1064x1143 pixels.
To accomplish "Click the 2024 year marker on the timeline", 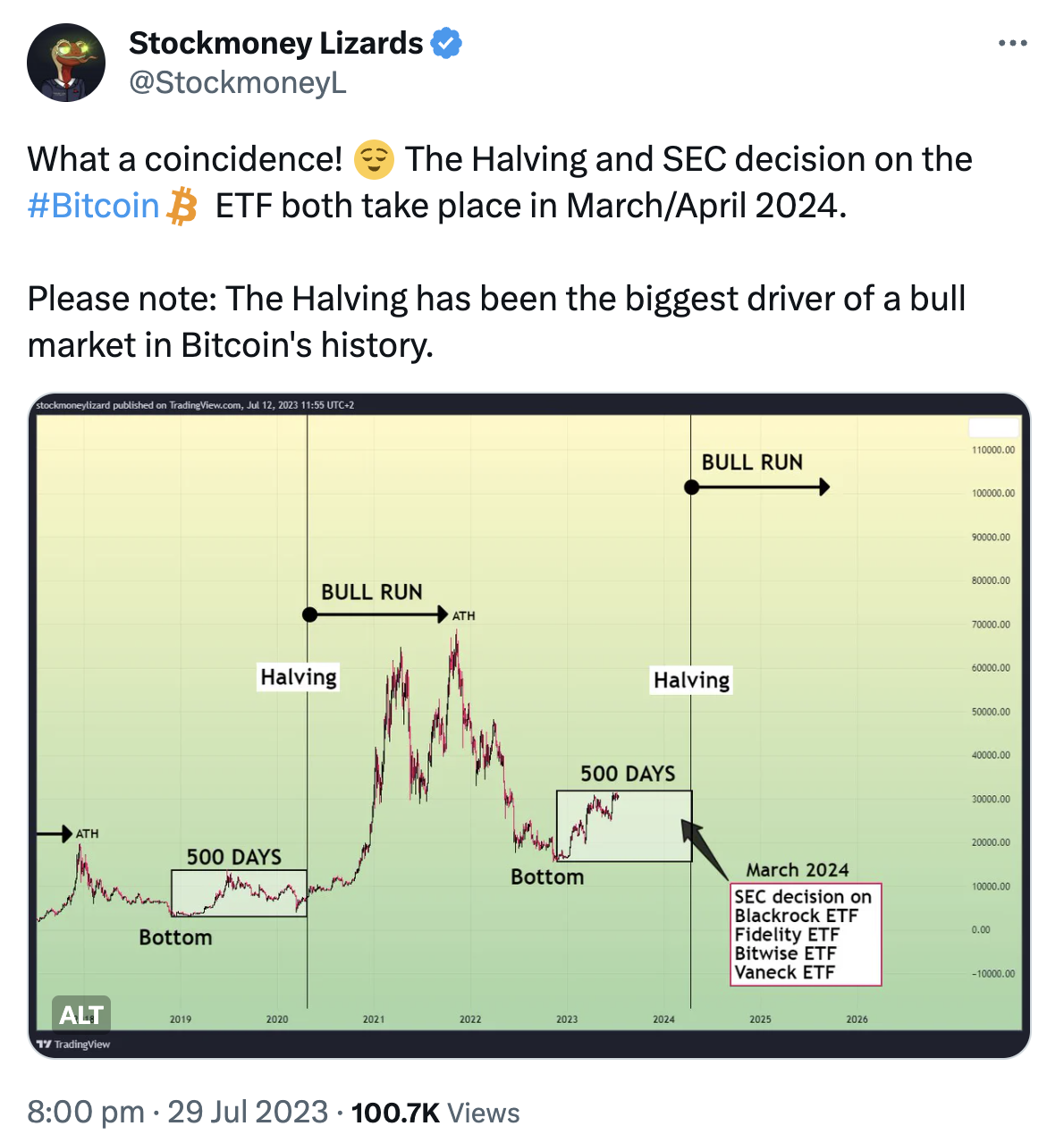I will [x=663, y=1019].
